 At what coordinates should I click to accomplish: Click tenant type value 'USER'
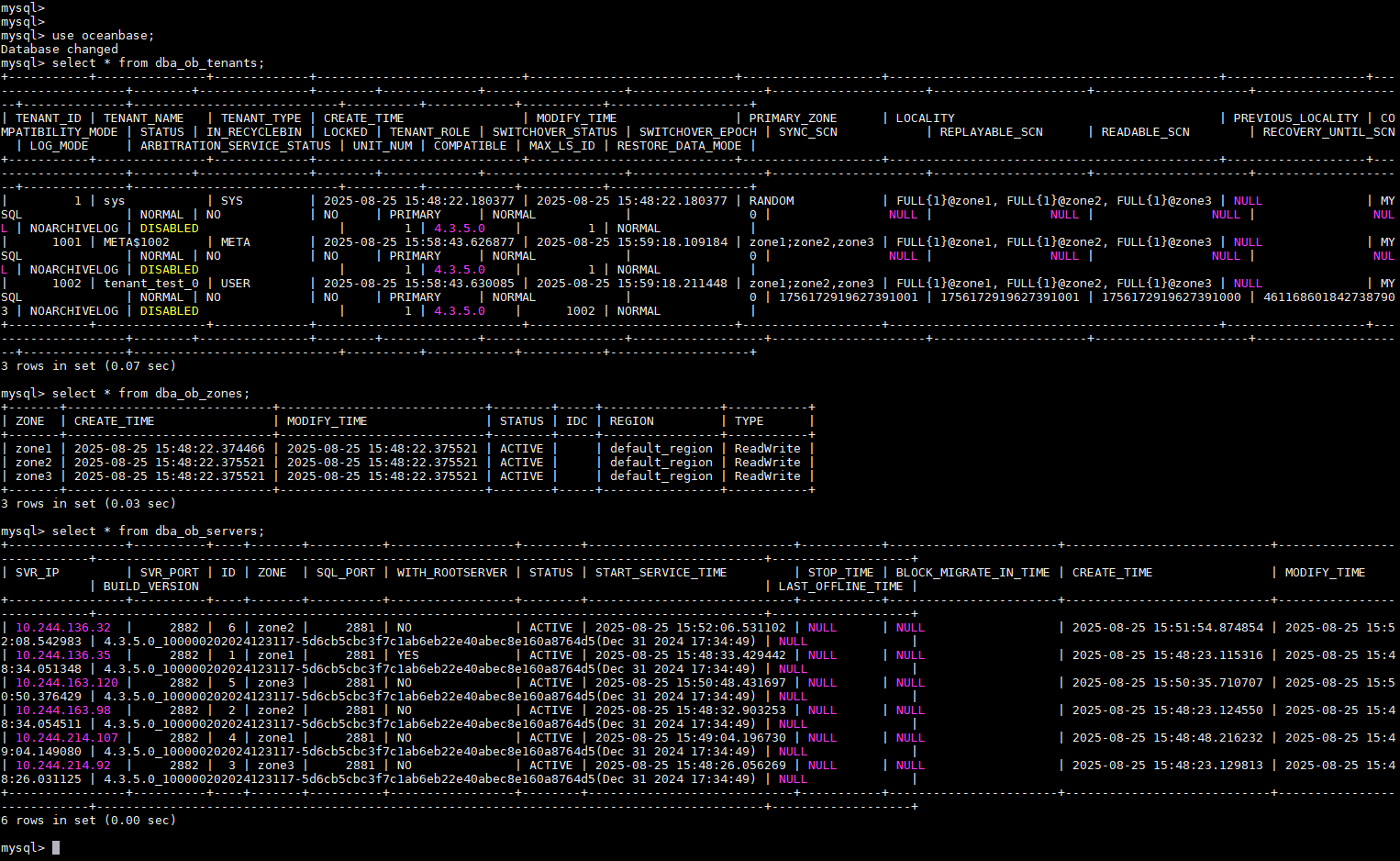(x=236, y=284)
